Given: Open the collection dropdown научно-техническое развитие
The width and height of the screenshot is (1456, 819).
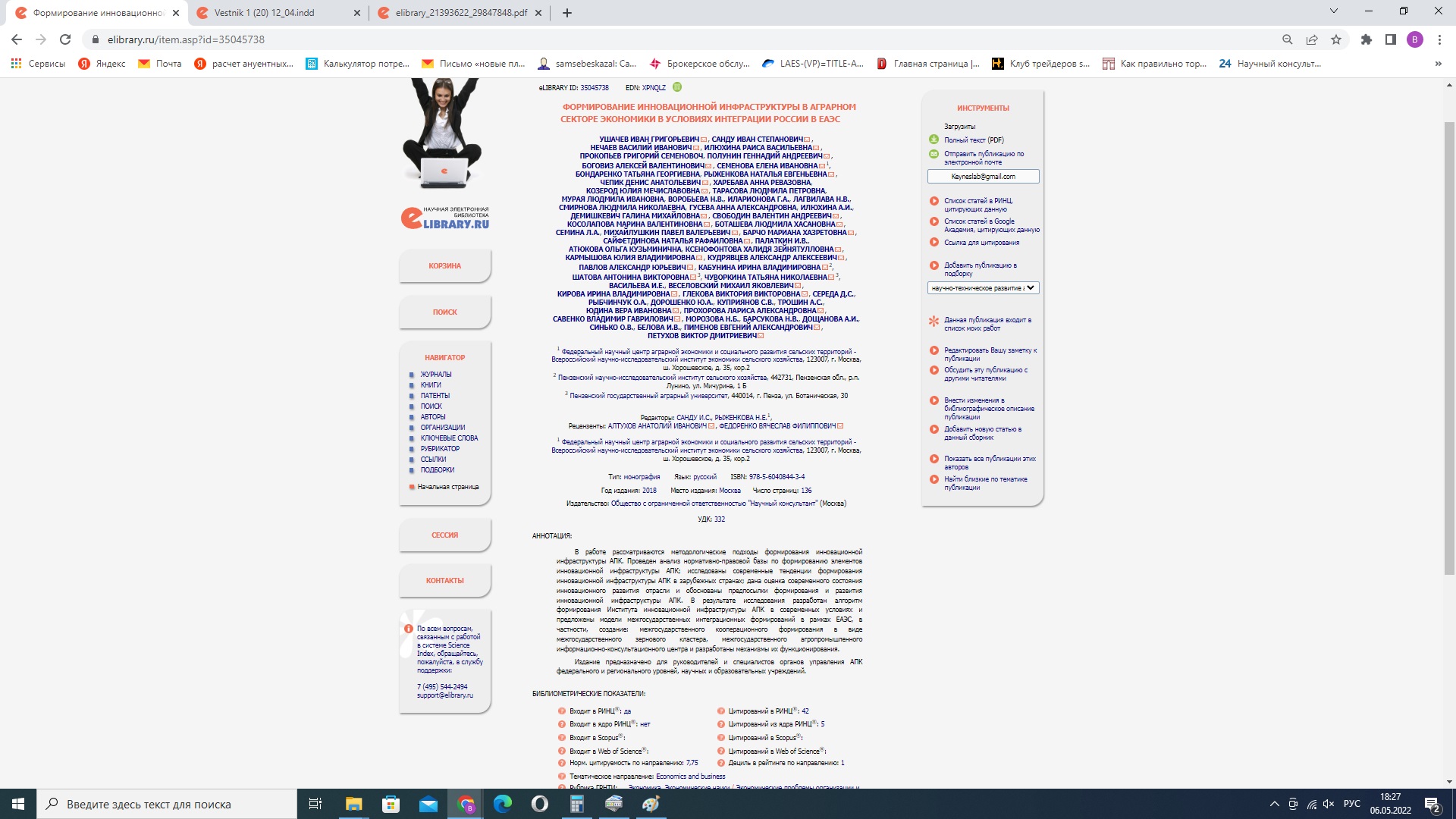Looking at the screenshot, I should coord(983,288).
